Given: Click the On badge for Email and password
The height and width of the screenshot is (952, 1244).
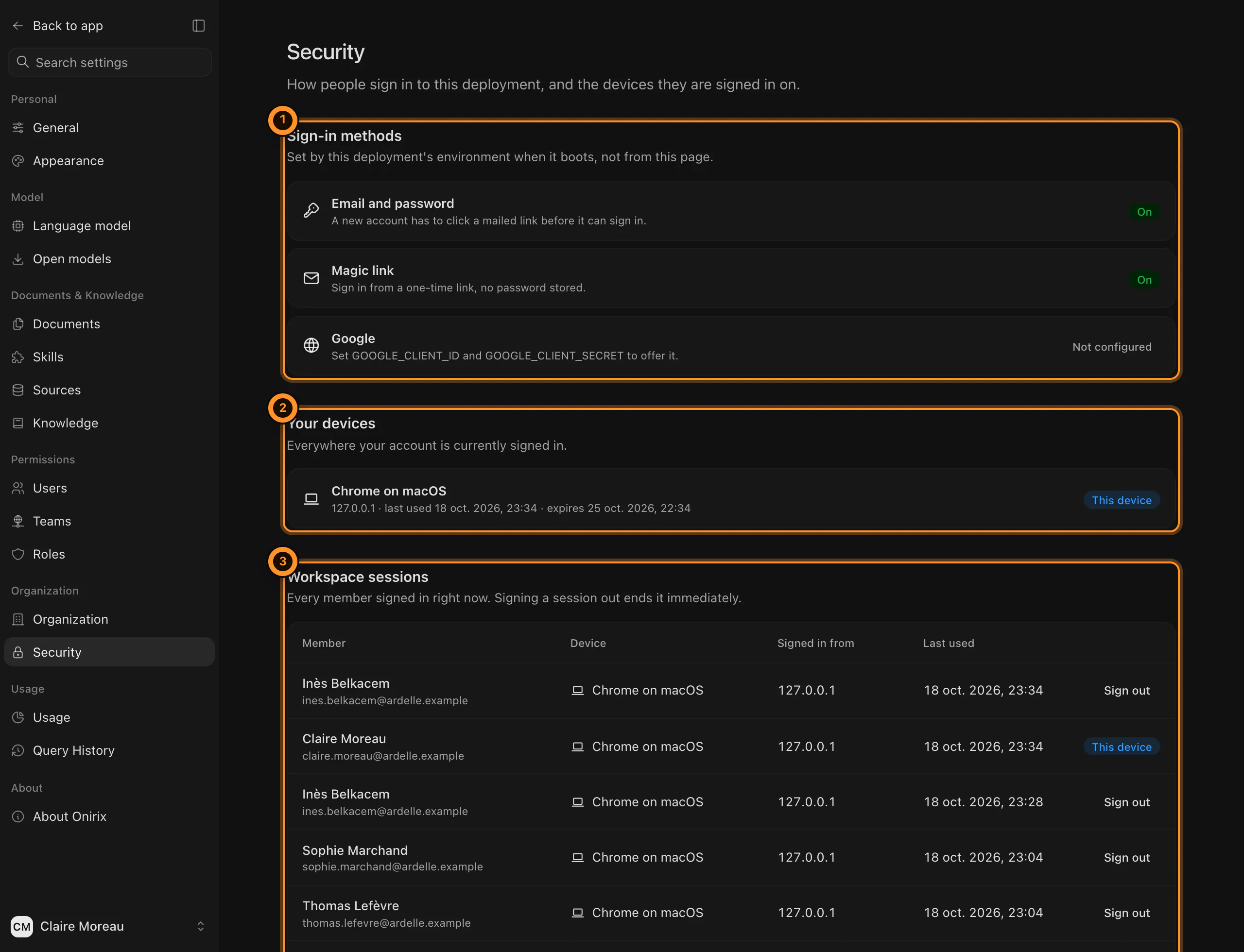Looking at the screenshot, I should pyautogui.click(x=1144, y=212).
